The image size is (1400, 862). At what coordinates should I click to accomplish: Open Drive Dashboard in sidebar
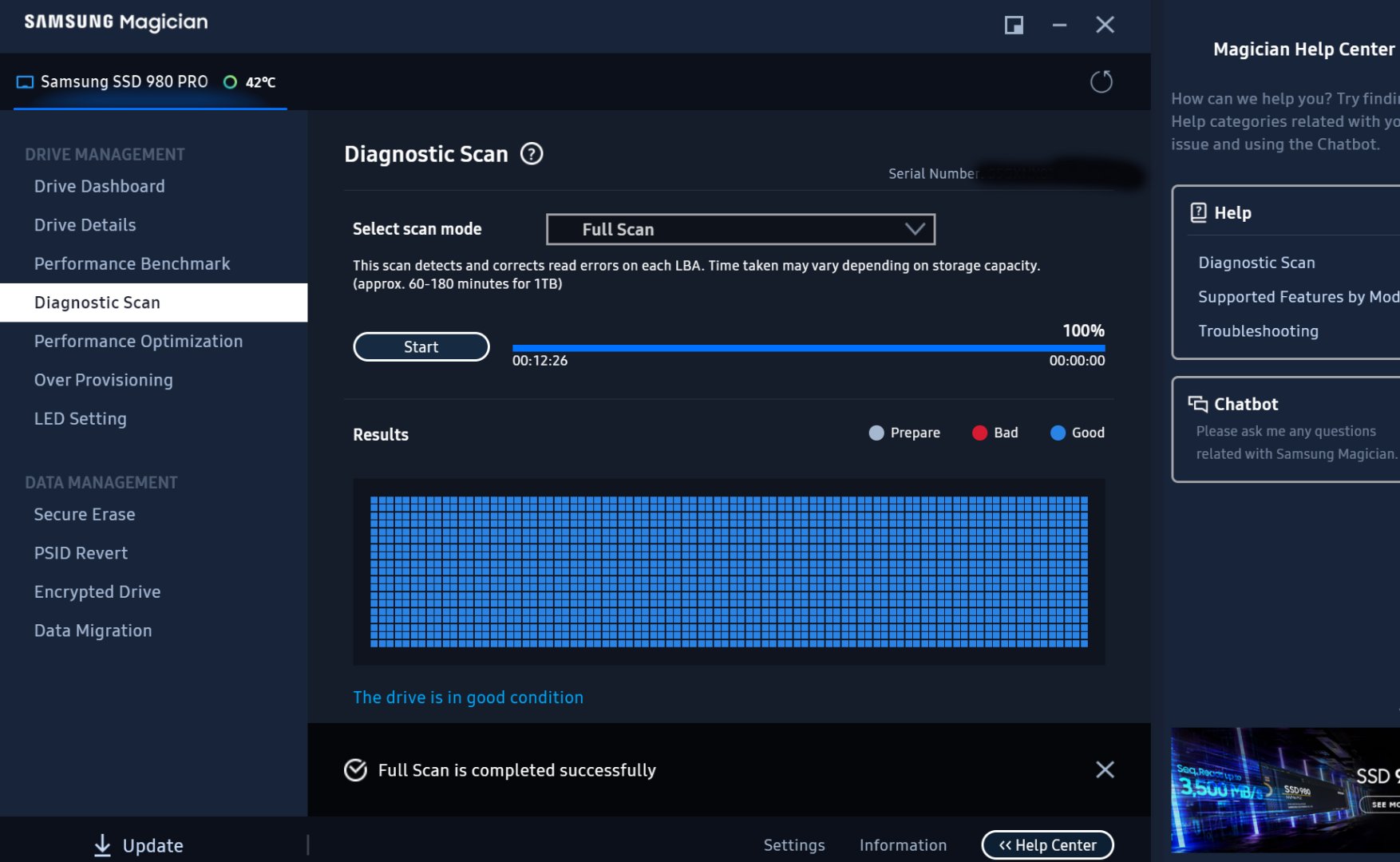pos(100,186)
